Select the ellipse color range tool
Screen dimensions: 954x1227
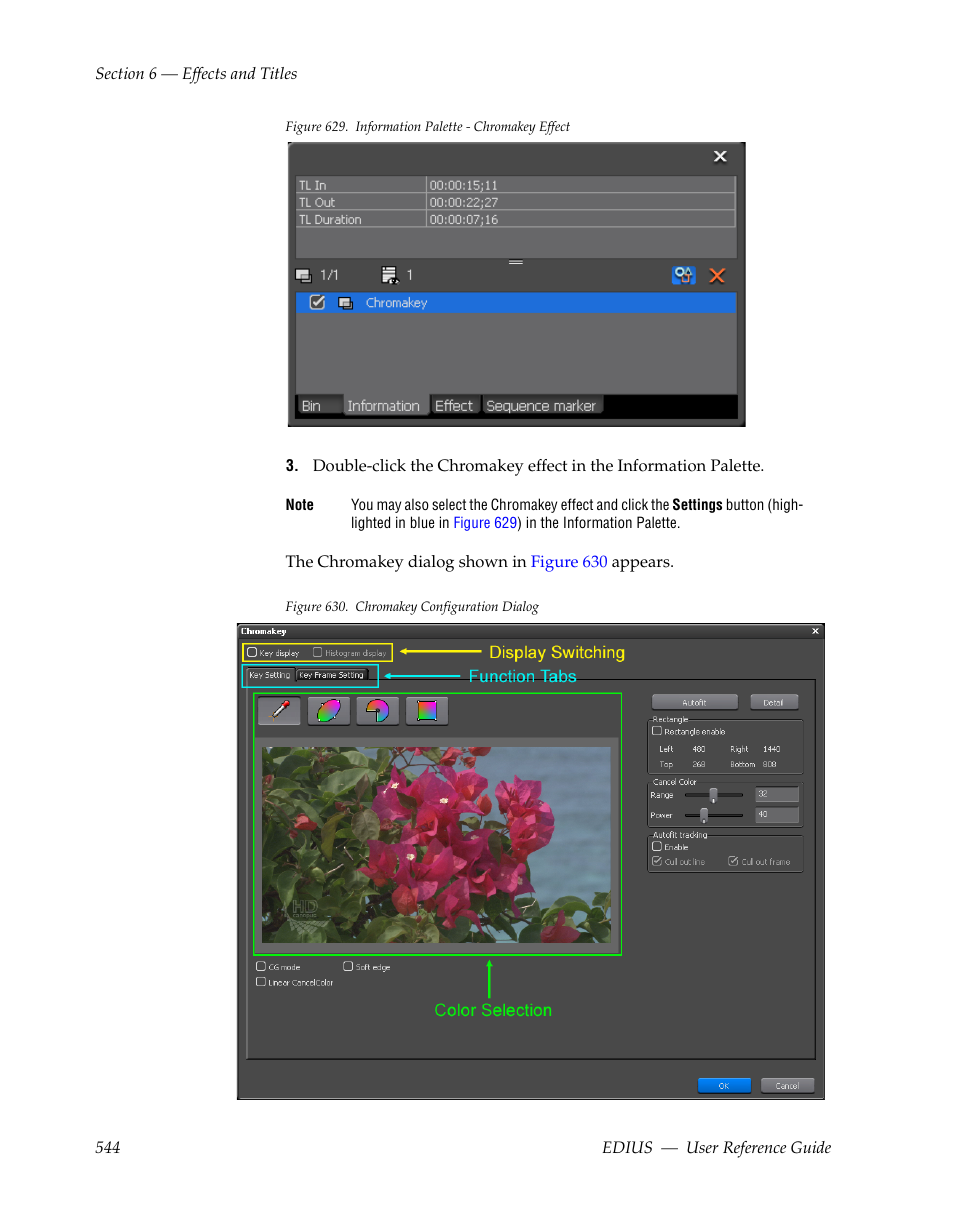pyautogui.click(x=329, y=711)
